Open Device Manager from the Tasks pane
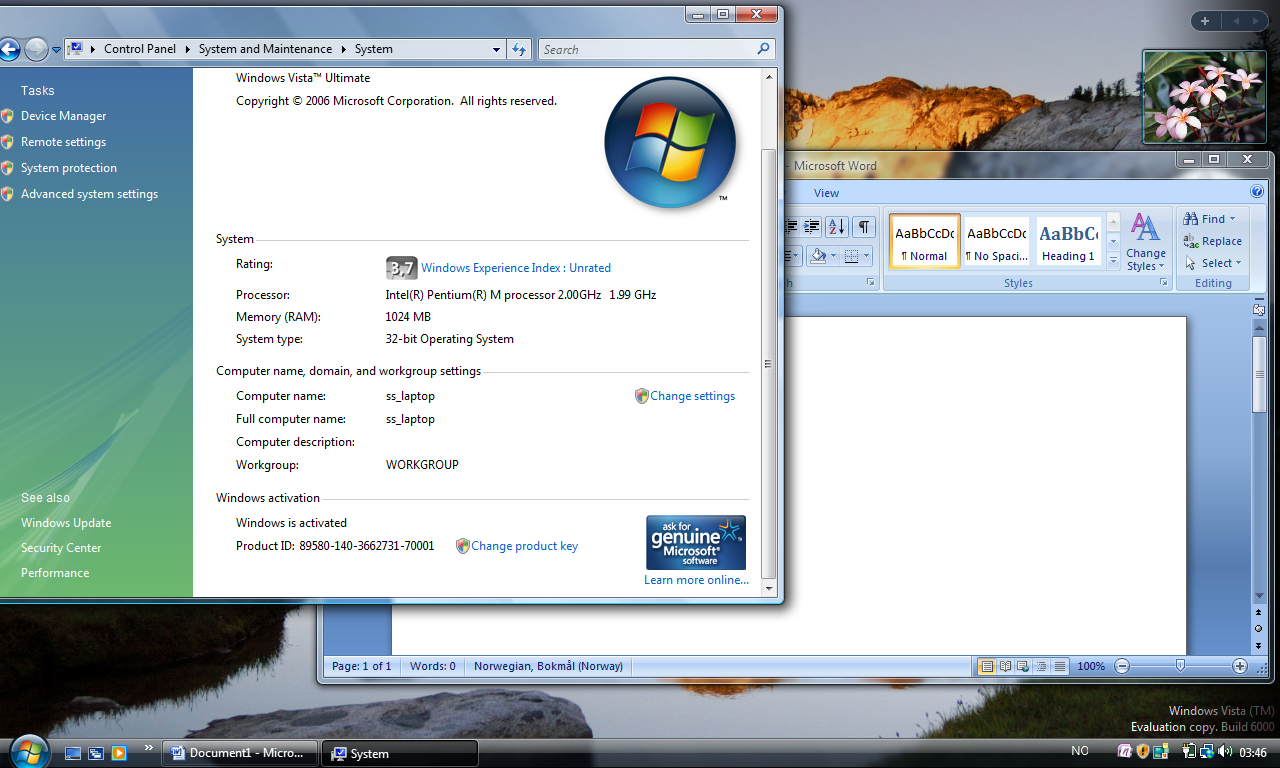 point(63,116)
